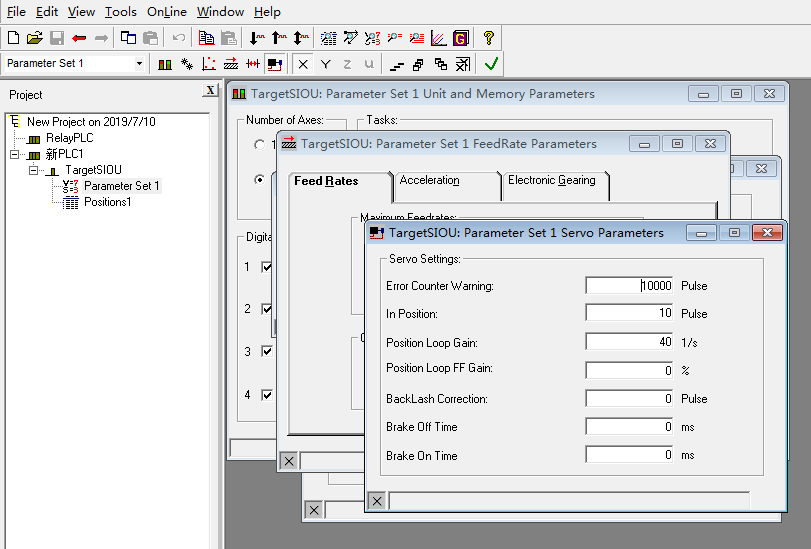Viewport: 811px width, 549px height.
Task: Collapse the 新PLC1 tree node
Action: [15, 154]
